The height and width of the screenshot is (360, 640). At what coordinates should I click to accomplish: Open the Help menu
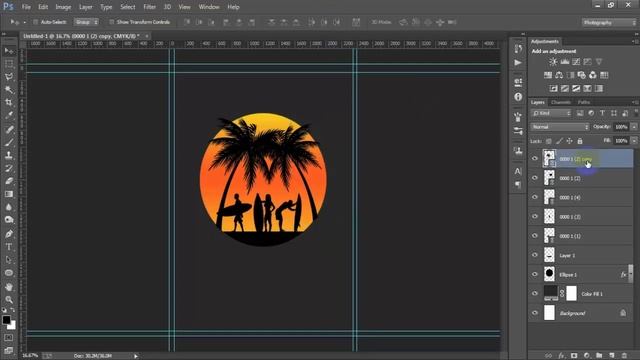233,7
